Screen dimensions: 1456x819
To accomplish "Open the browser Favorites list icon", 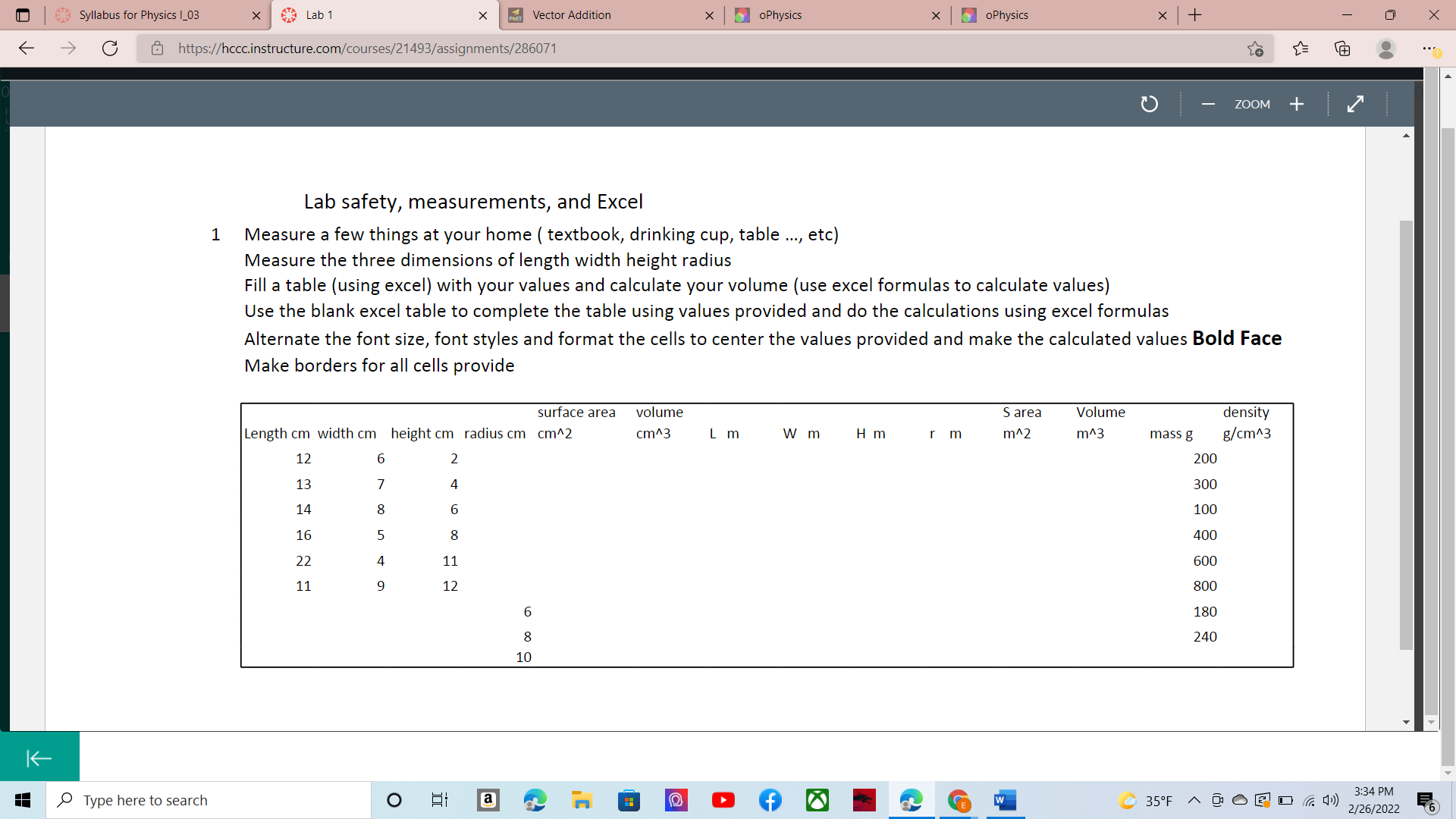I will 1301,49.
